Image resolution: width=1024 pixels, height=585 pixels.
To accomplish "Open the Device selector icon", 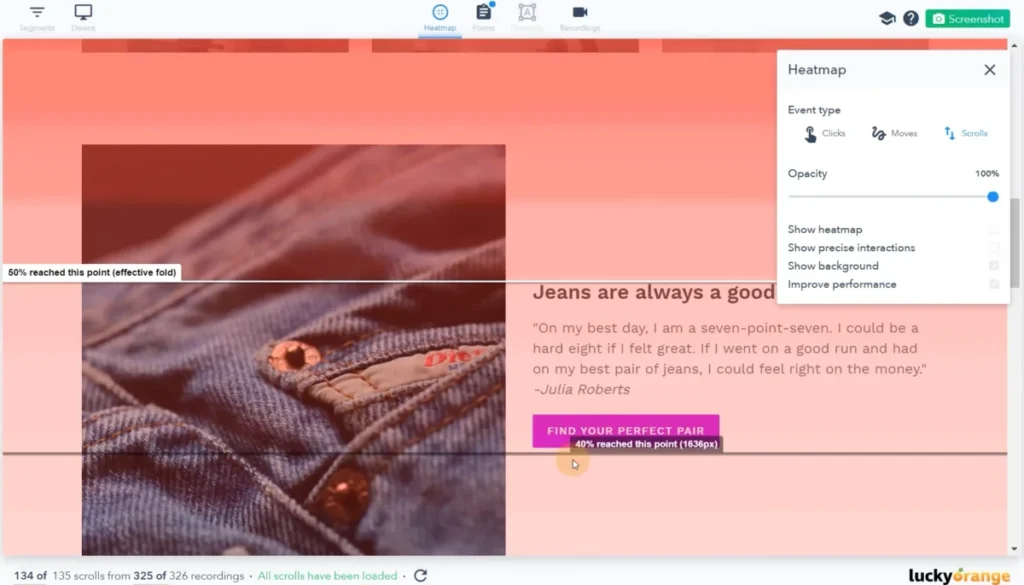I will (83, 12).
